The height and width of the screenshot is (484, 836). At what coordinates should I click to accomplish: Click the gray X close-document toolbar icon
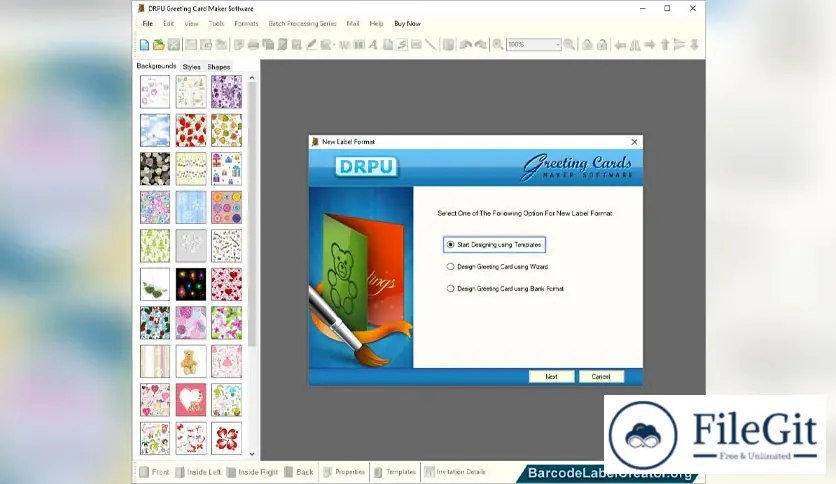pyautogui.click(x=174, y=45)
